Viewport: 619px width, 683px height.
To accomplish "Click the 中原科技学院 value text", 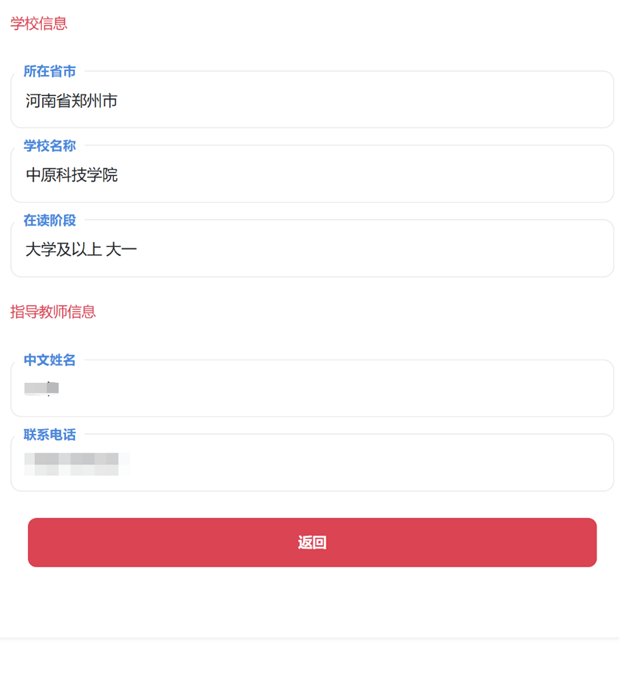I will click(72, 175).
